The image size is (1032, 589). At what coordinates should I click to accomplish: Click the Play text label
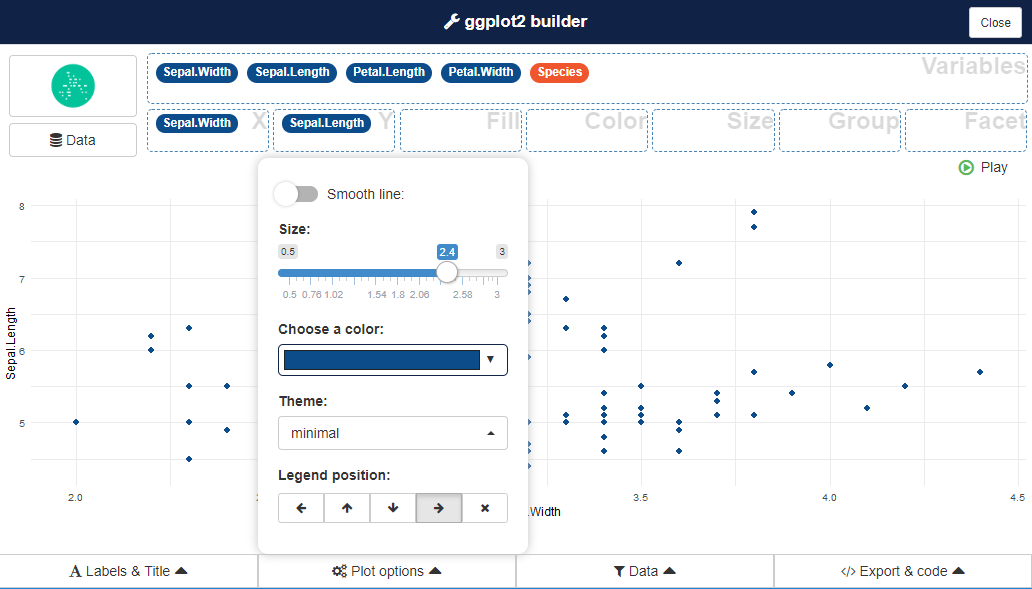[994, 167]
